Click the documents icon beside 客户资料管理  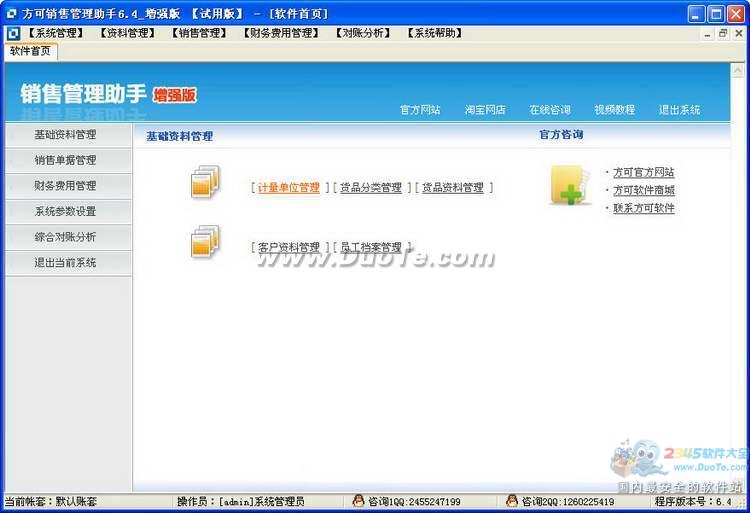click(x=205, y=241)
